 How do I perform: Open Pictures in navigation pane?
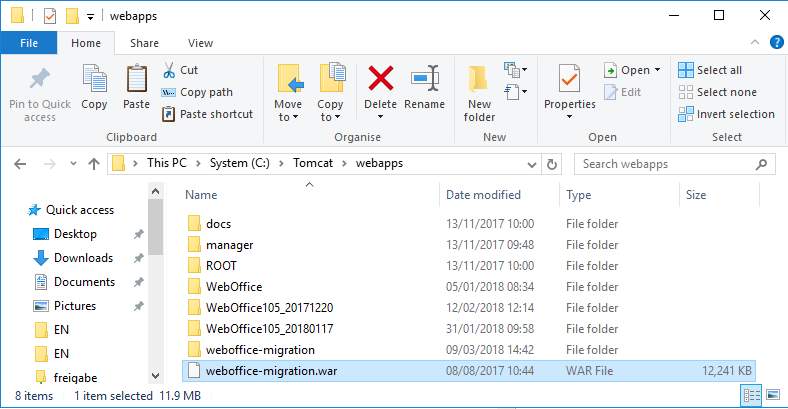[75, 306]
